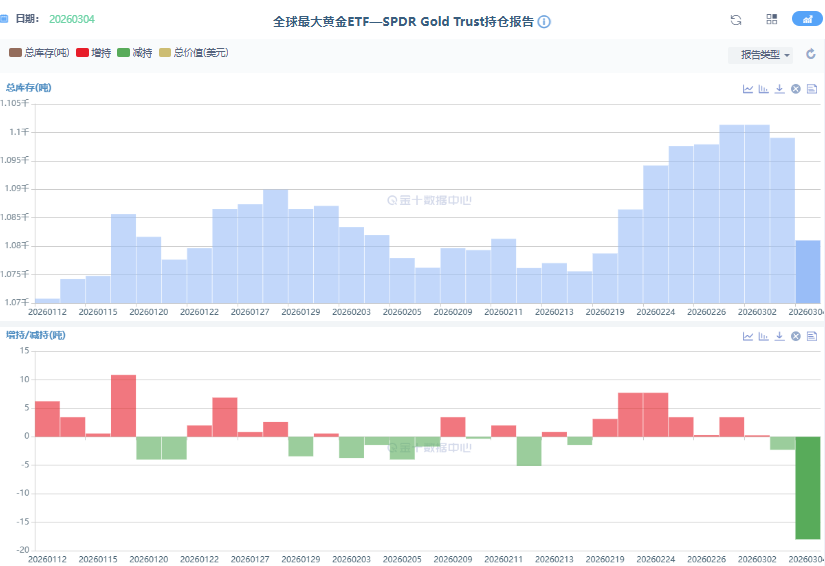The width and height of the screenshot is (825, 566).
Task: Download the 增持/减持 chart image
Action: [x=779, y=336]
